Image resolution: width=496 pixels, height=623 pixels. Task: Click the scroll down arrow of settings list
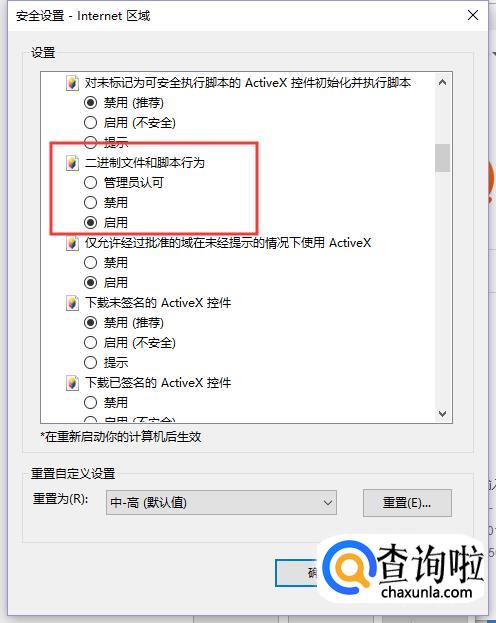click(x=442, y=414)
